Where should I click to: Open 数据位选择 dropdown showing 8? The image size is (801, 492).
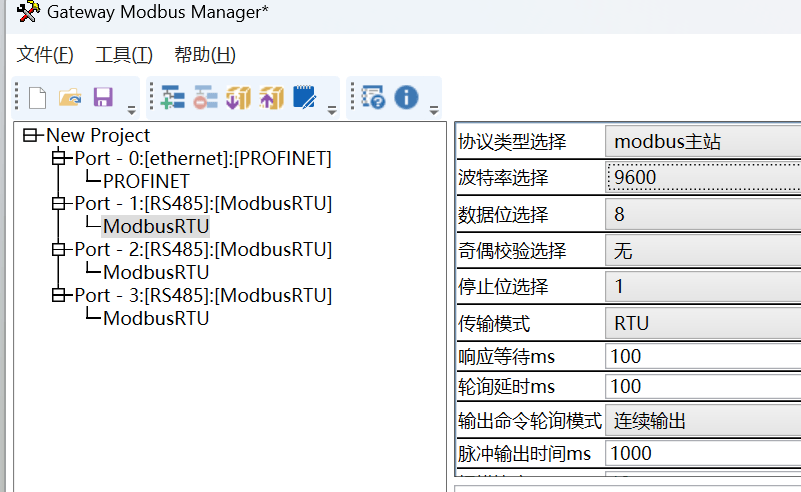[x=703, y=214]
